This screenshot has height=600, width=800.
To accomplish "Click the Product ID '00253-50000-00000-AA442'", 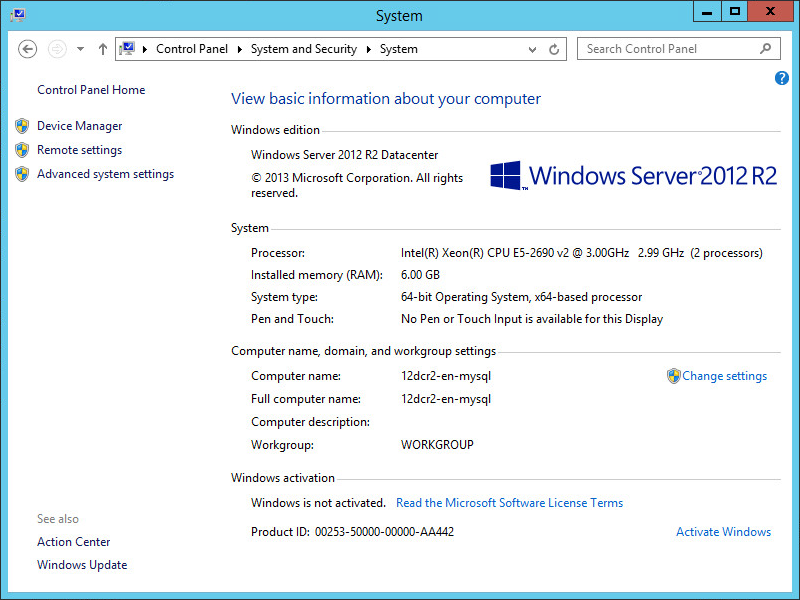I will coord(384,532).
